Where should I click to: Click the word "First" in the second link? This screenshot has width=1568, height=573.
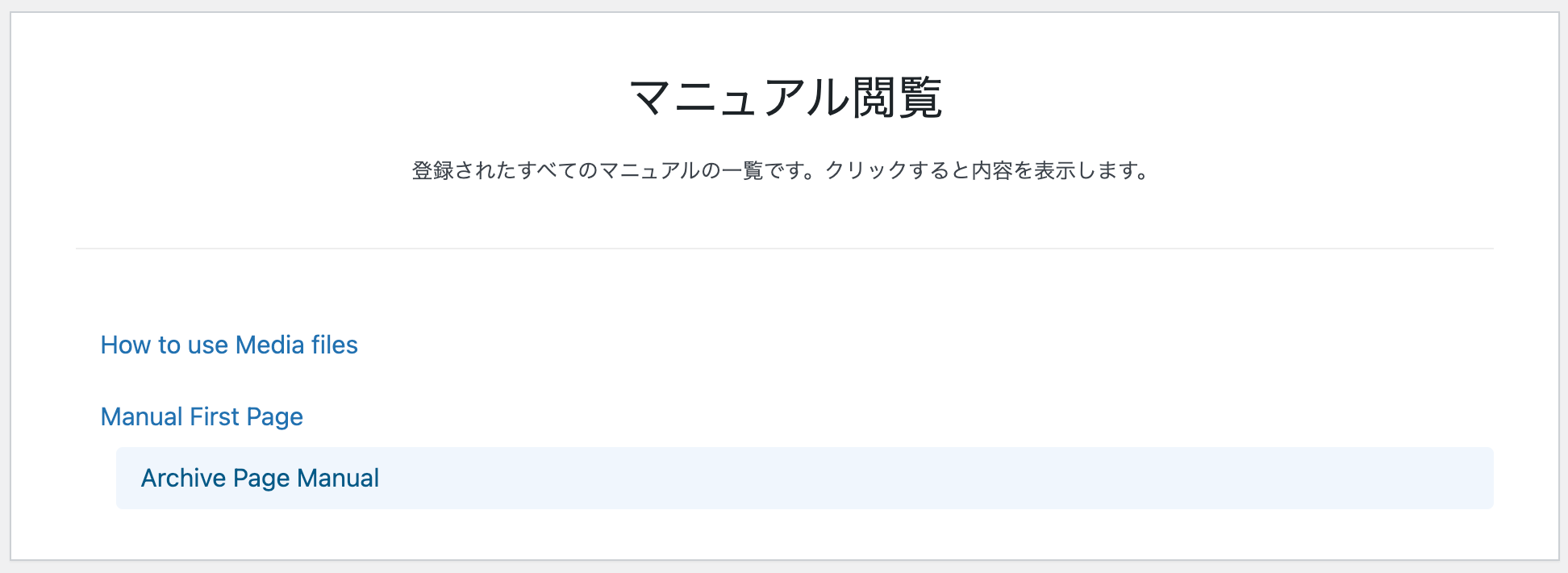click(x=215, y=416)
